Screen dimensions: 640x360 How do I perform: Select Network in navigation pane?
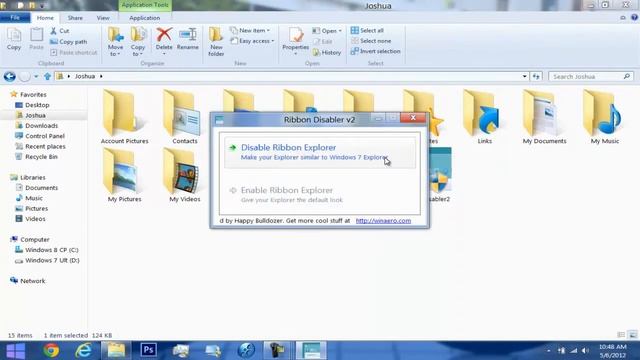tap(33, 281)
